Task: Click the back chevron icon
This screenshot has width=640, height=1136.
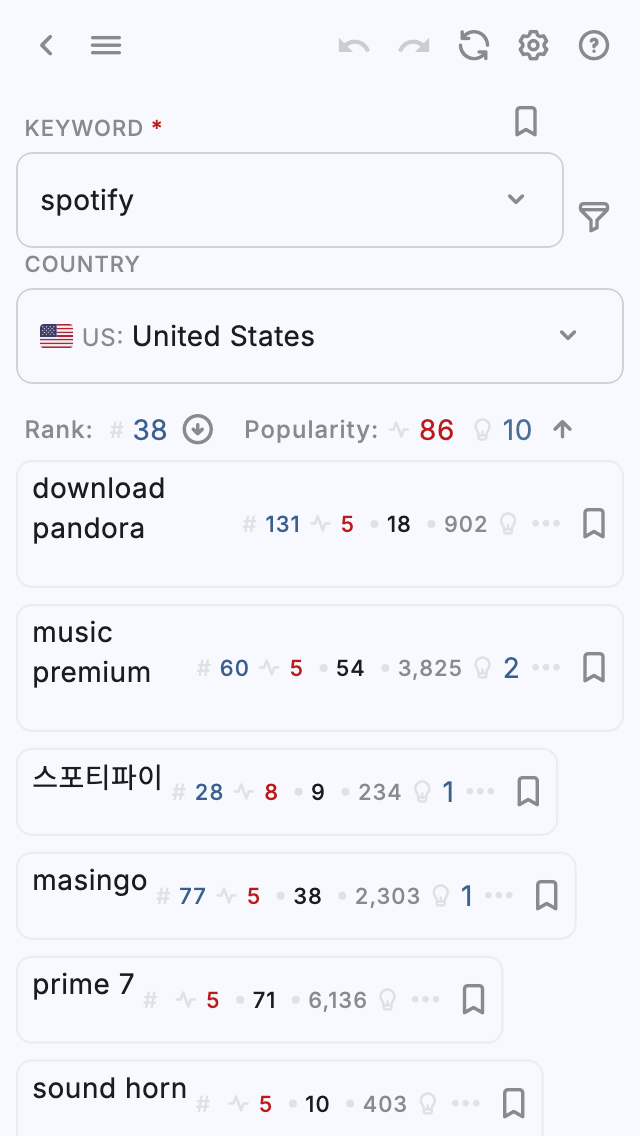Action: point(46,45)
